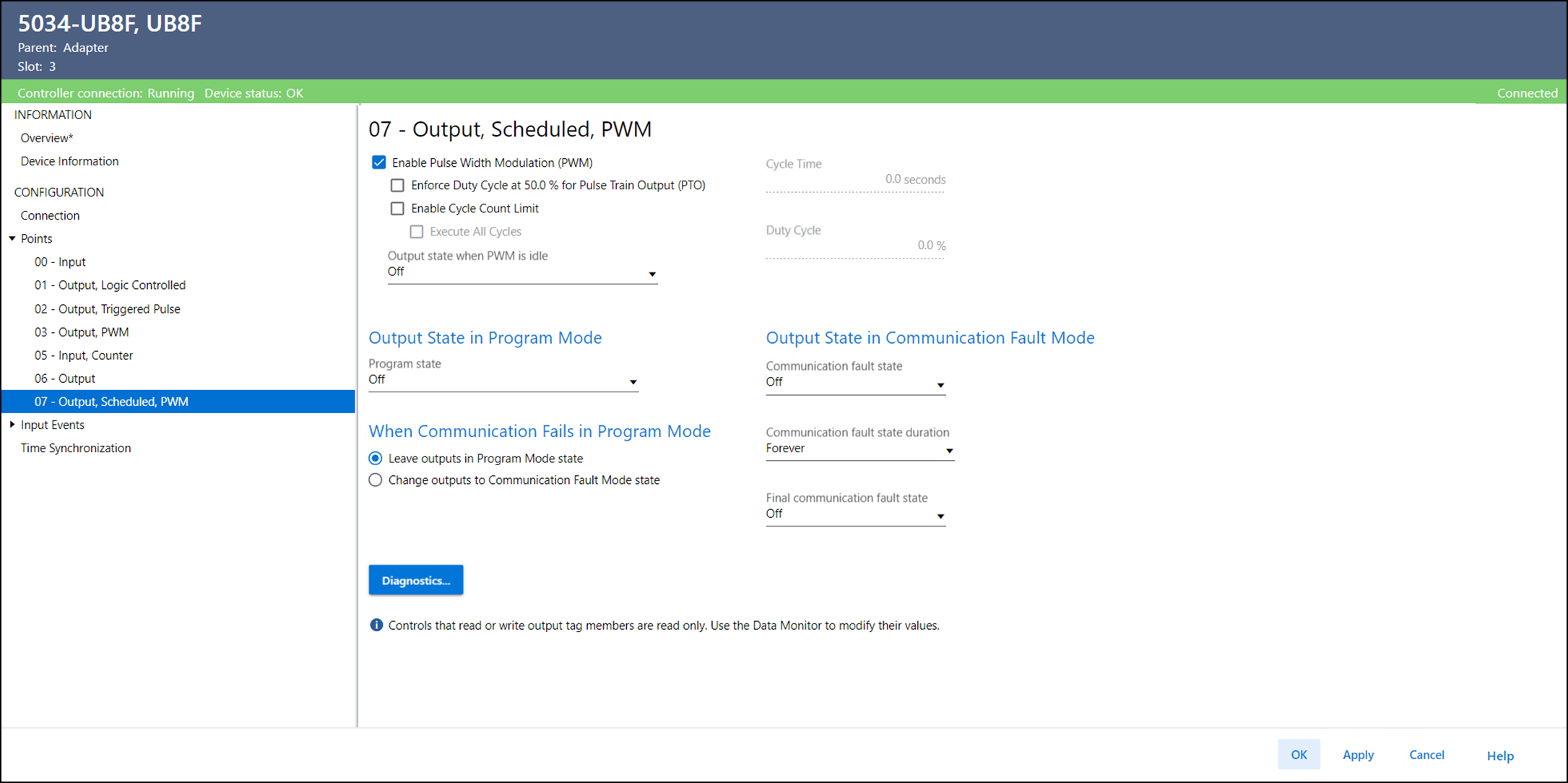Image resolution: width=1568 pixels, height=783 pixels.
Task: Enable Enforce Duty Cycle at 50% checkbox
Action: (x=397, y=186)
